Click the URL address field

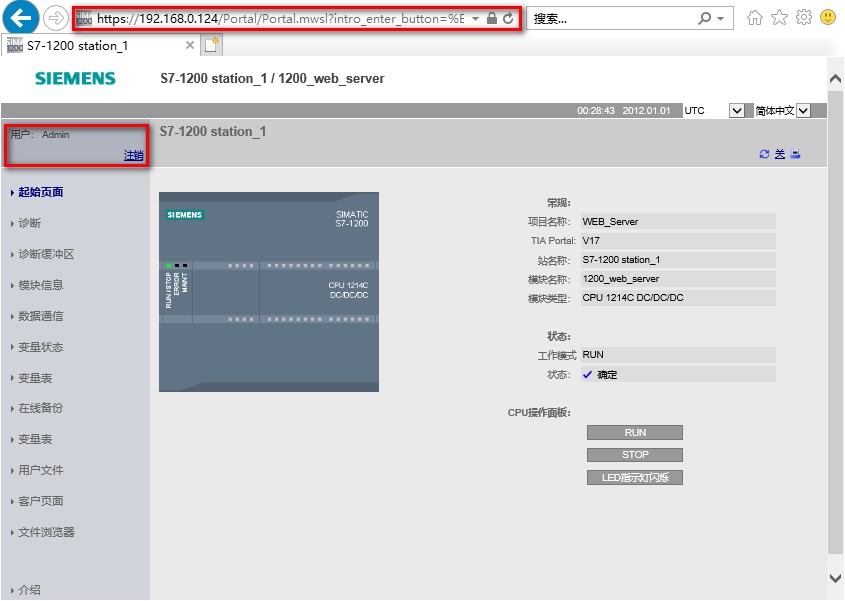(280, 19)
